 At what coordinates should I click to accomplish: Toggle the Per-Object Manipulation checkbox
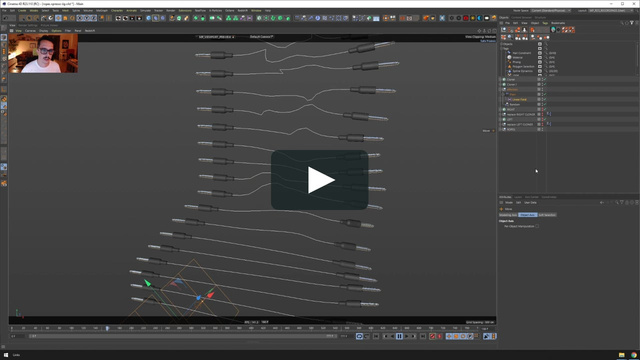coord(537,226)
